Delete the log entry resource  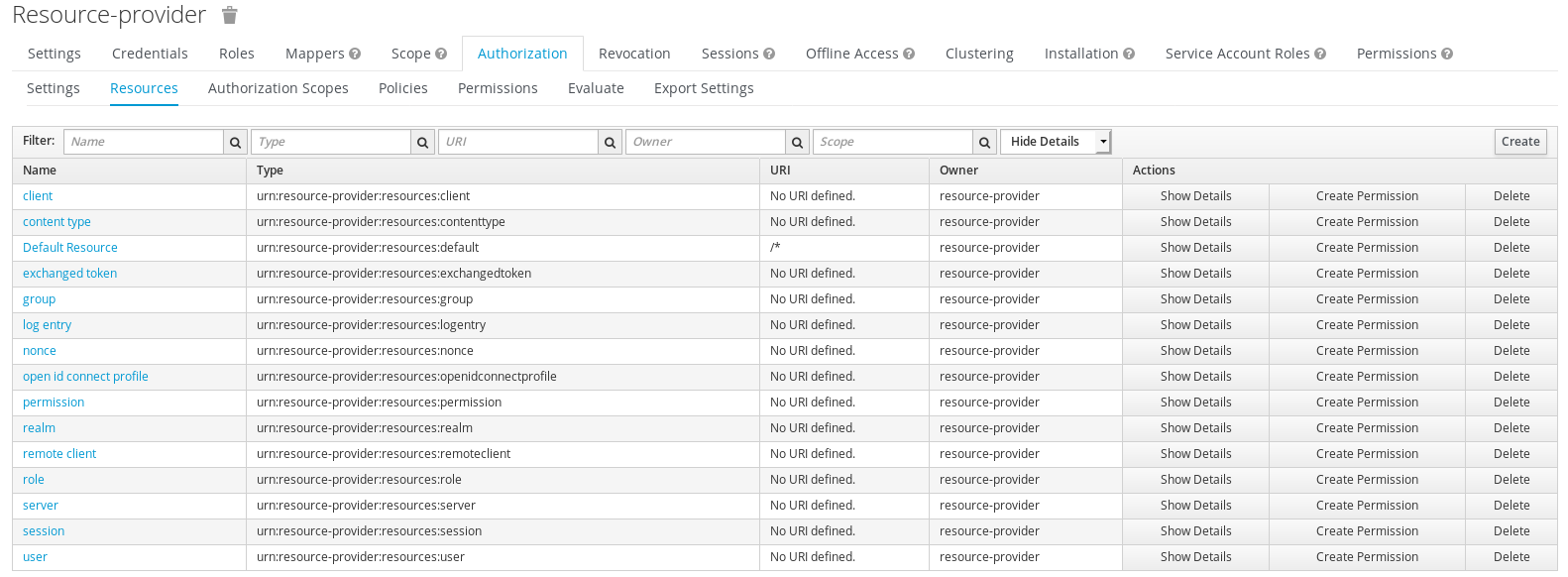point(1512,325)
